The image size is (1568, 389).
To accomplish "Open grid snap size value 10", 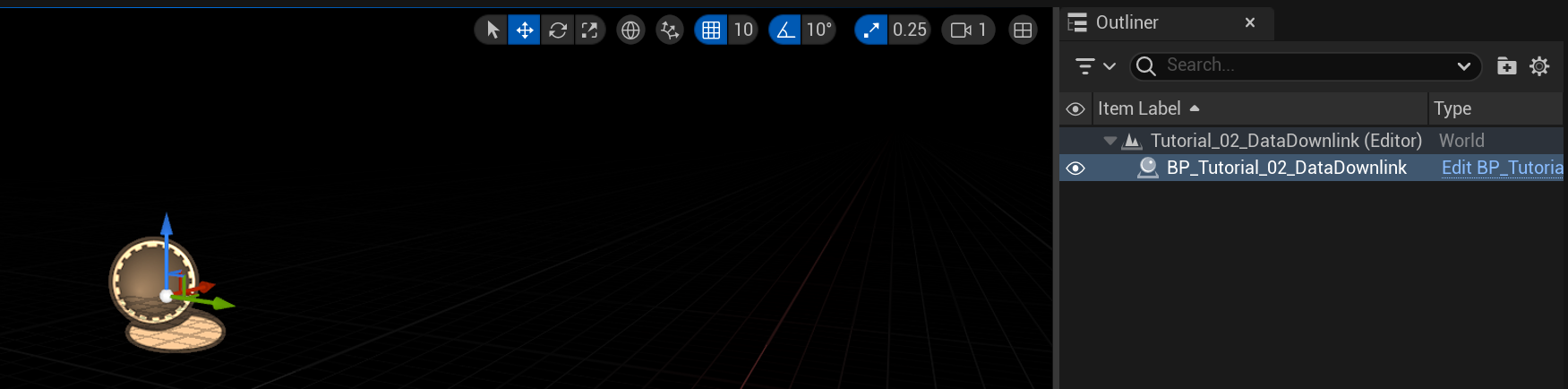I will pyautogui.click(x=743, y=30).
